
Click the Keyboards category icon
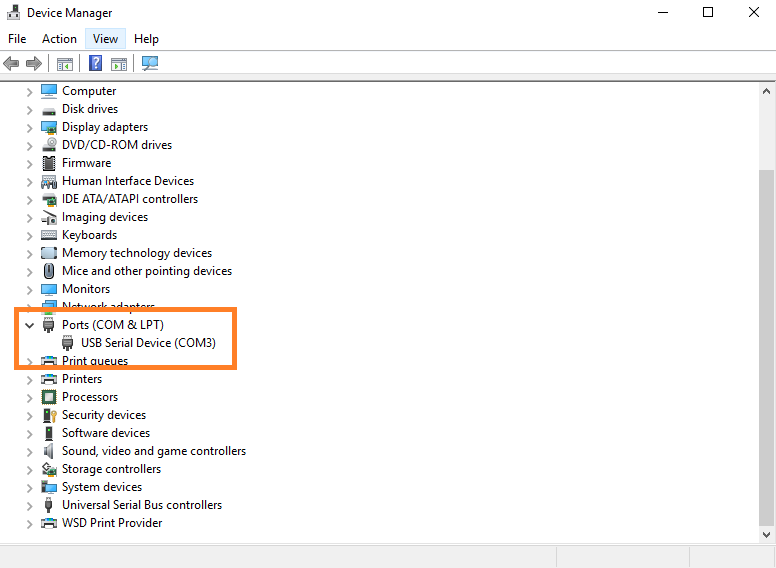49,235
